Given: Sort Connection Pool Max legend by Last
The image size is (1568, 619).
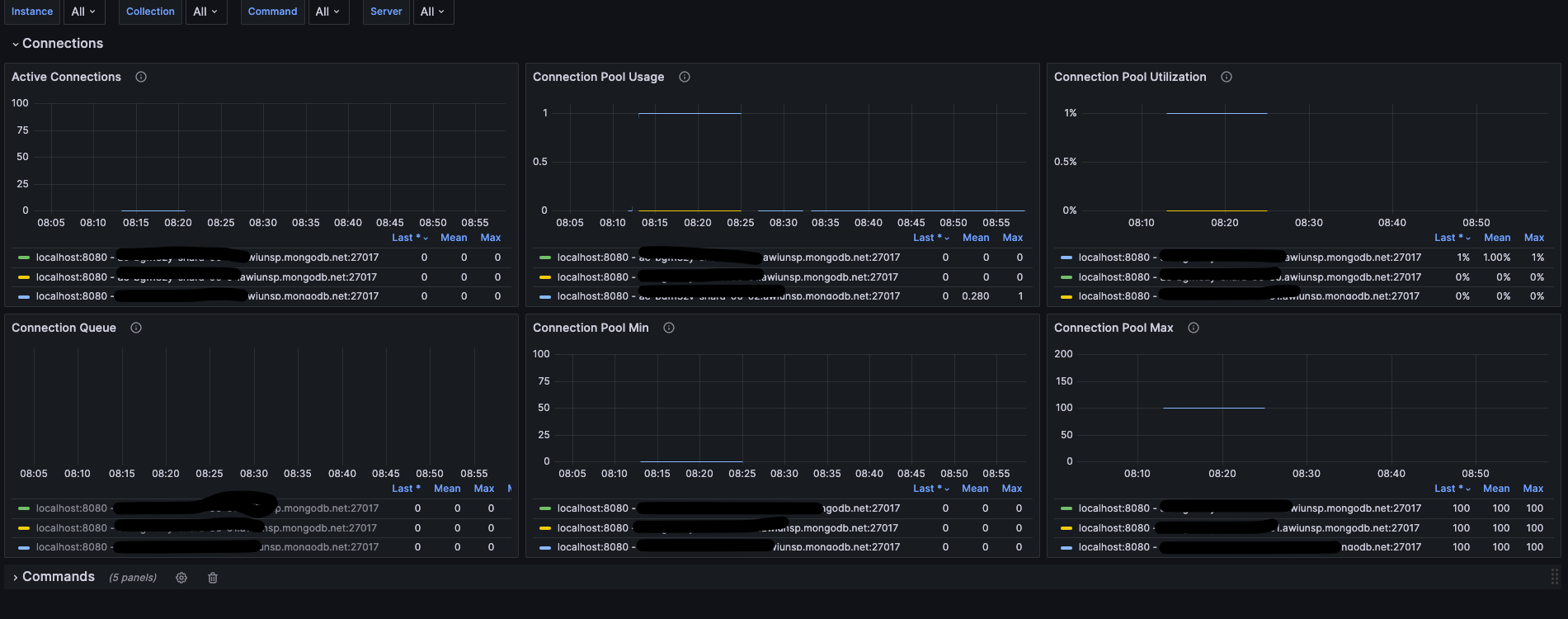Looking at the screenshot, I should (1452, 489).
